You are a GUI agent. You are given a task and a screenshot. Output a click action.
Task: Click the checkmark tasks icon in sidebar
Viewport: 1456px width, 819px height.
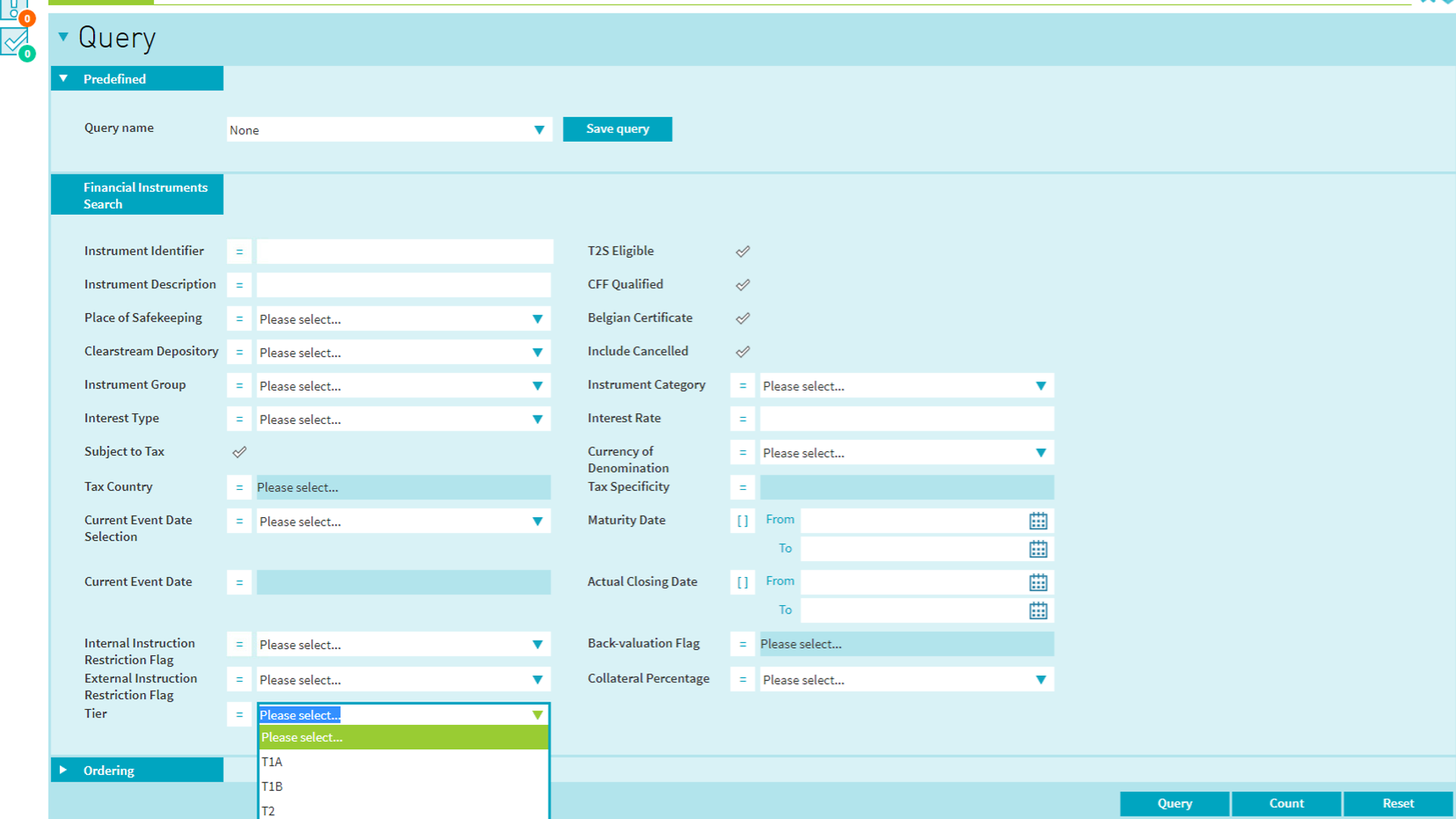[15, 42]
